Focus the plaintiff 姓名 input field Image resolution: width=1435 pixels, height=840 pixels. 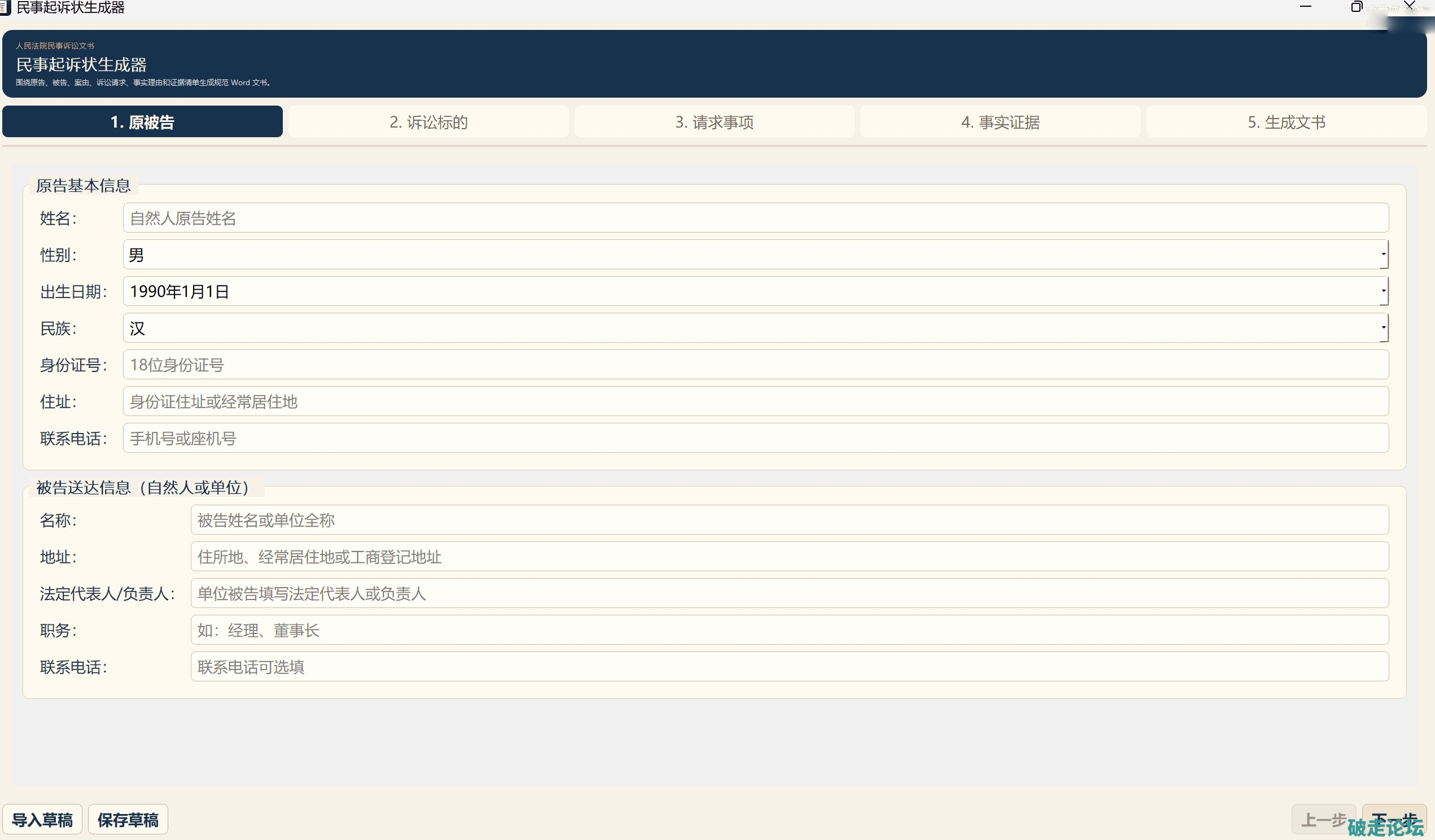tap(755, 218)
